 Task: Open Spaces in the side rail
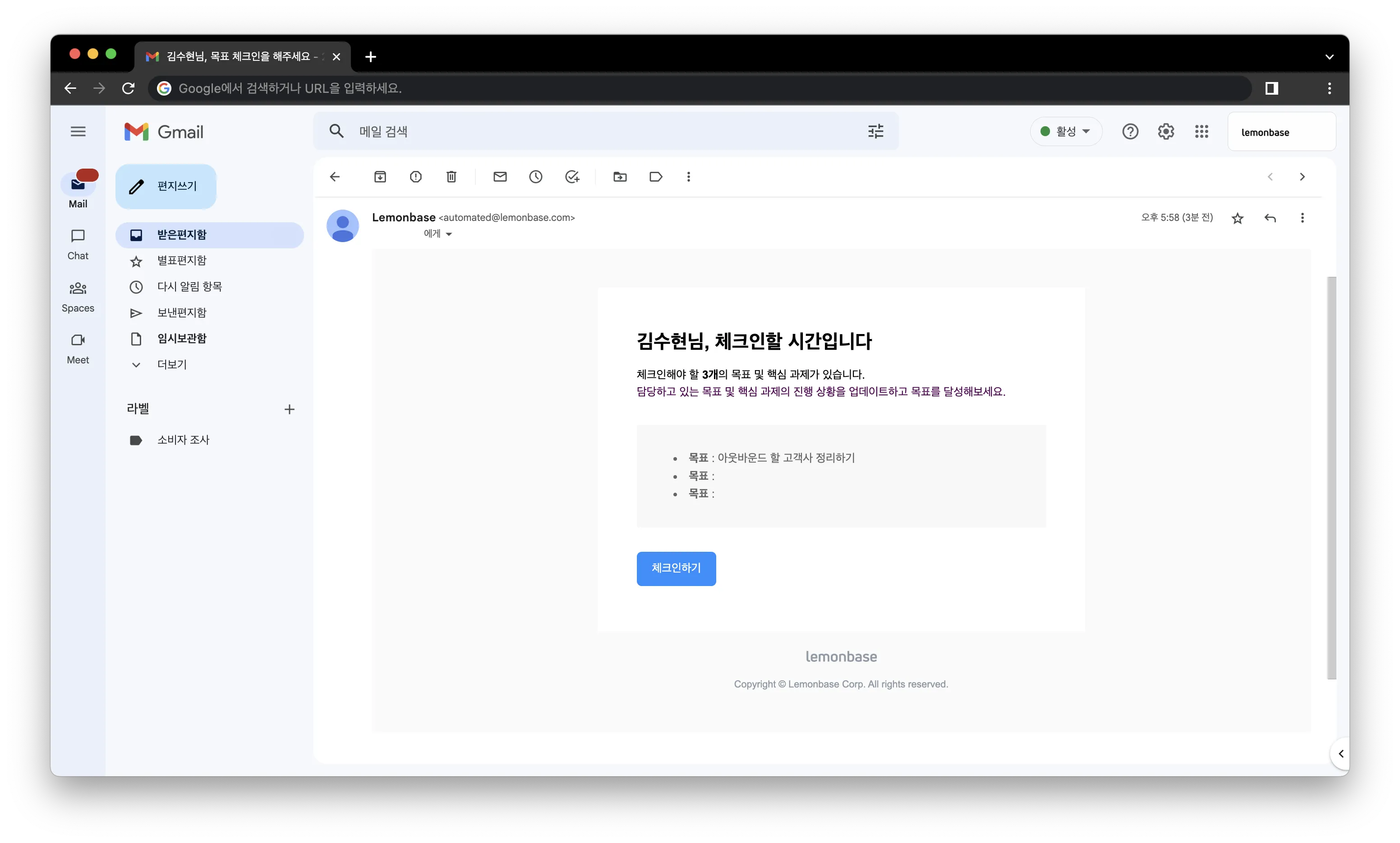(x=78, y=297)
